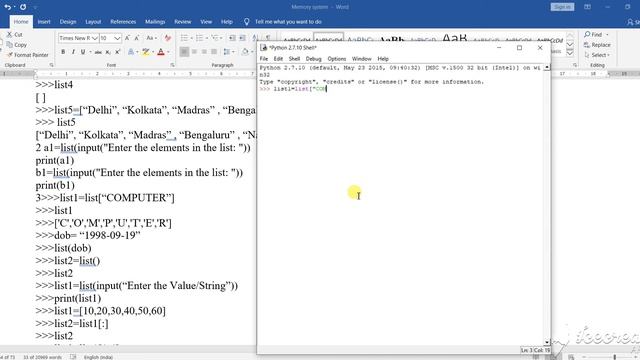
Task: Toggle Italic formatting
Action: click(x=73, y=52)
